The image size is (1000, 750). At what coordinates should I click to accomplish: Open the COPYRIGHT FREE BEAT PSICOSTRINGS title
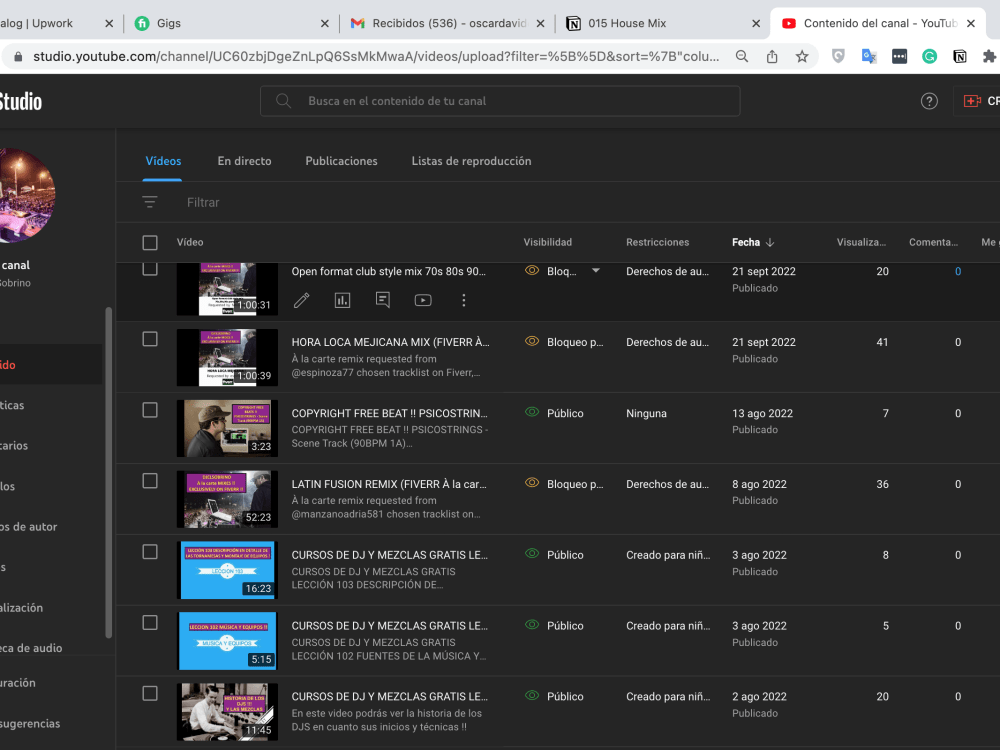tap(390, 413)
